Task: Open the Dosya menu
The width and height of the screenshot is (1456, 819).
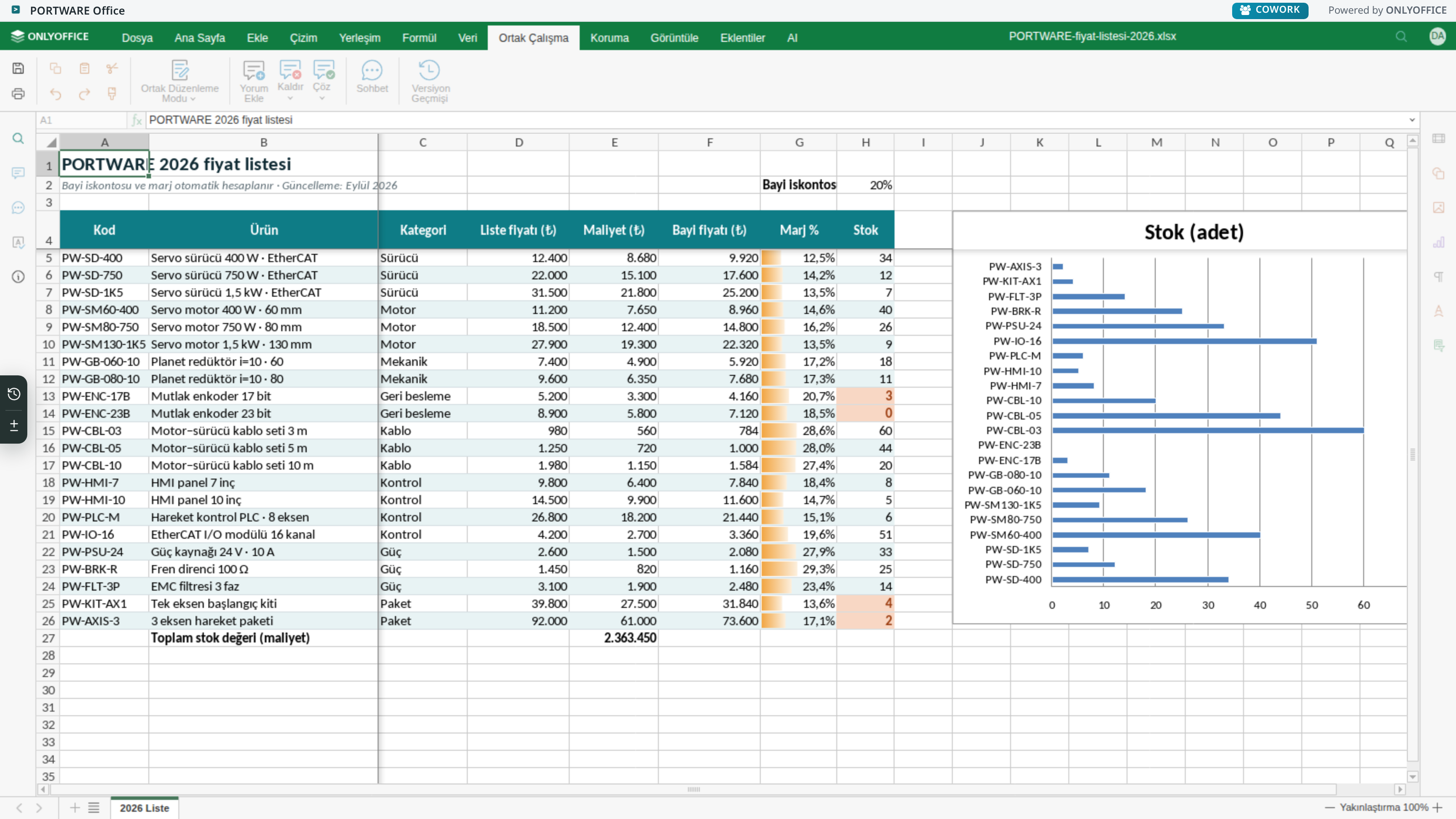Action: point(137,38)
